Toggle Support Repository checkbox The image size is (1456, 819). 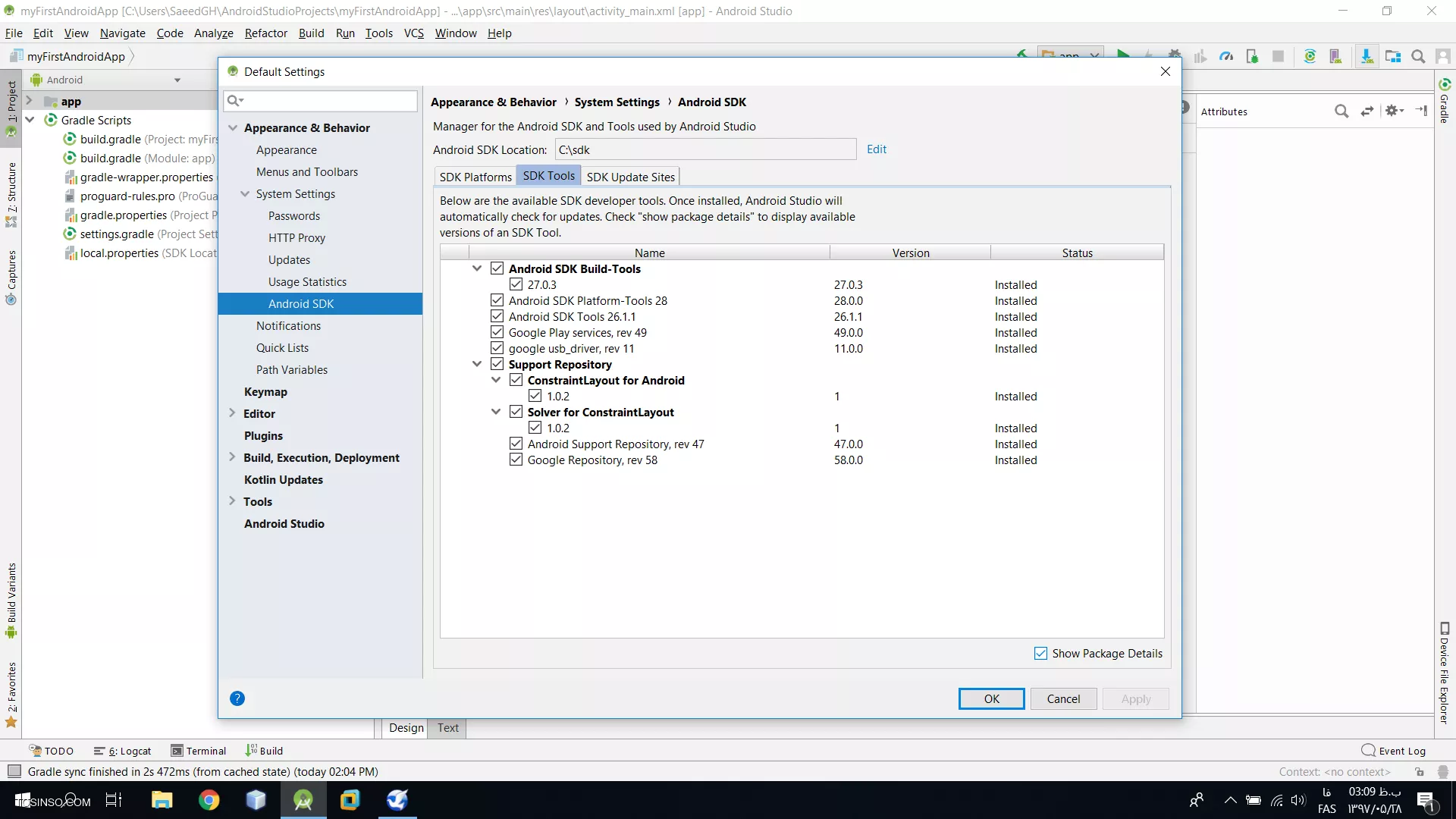click(497, 364)
